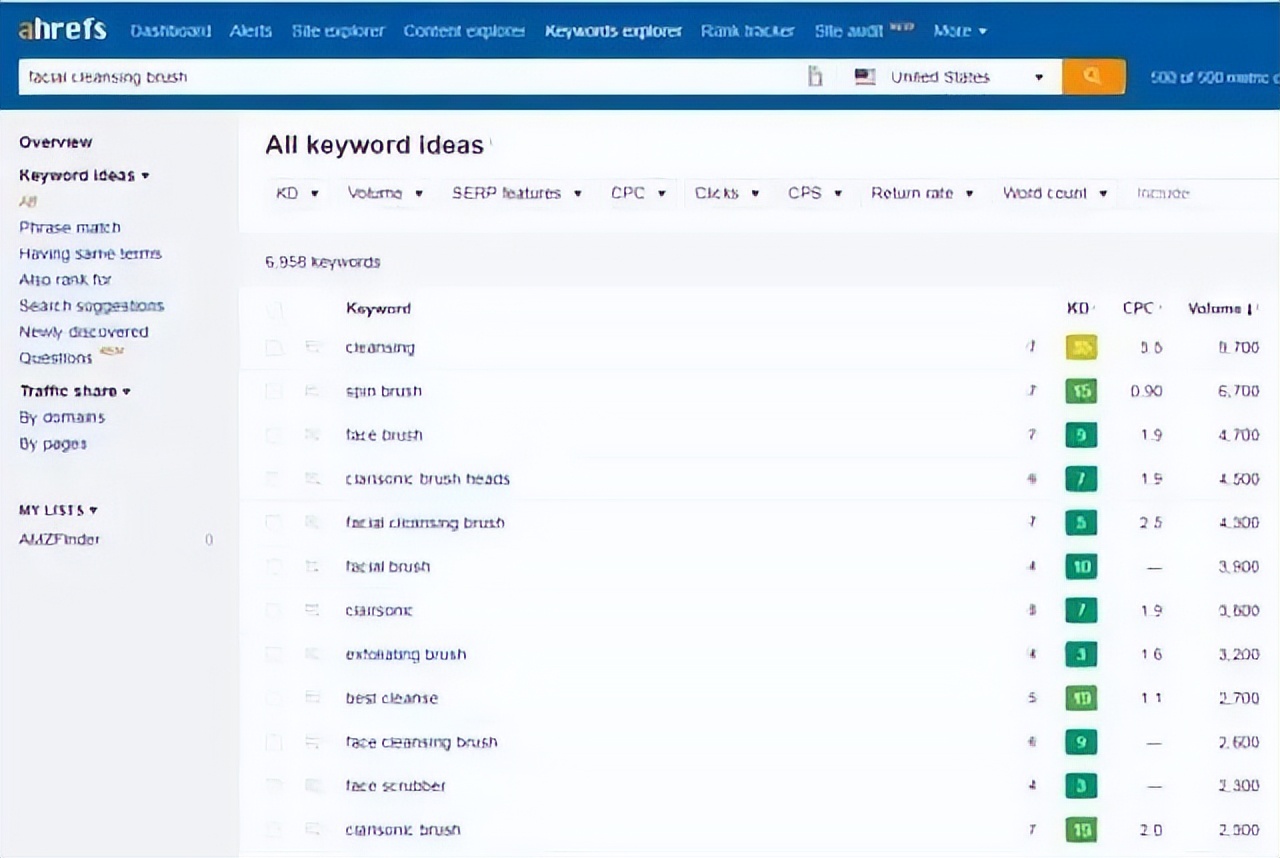The image size is (1280, 858).
Task: Click the ahrefs logo
Action: click(62, 29)
